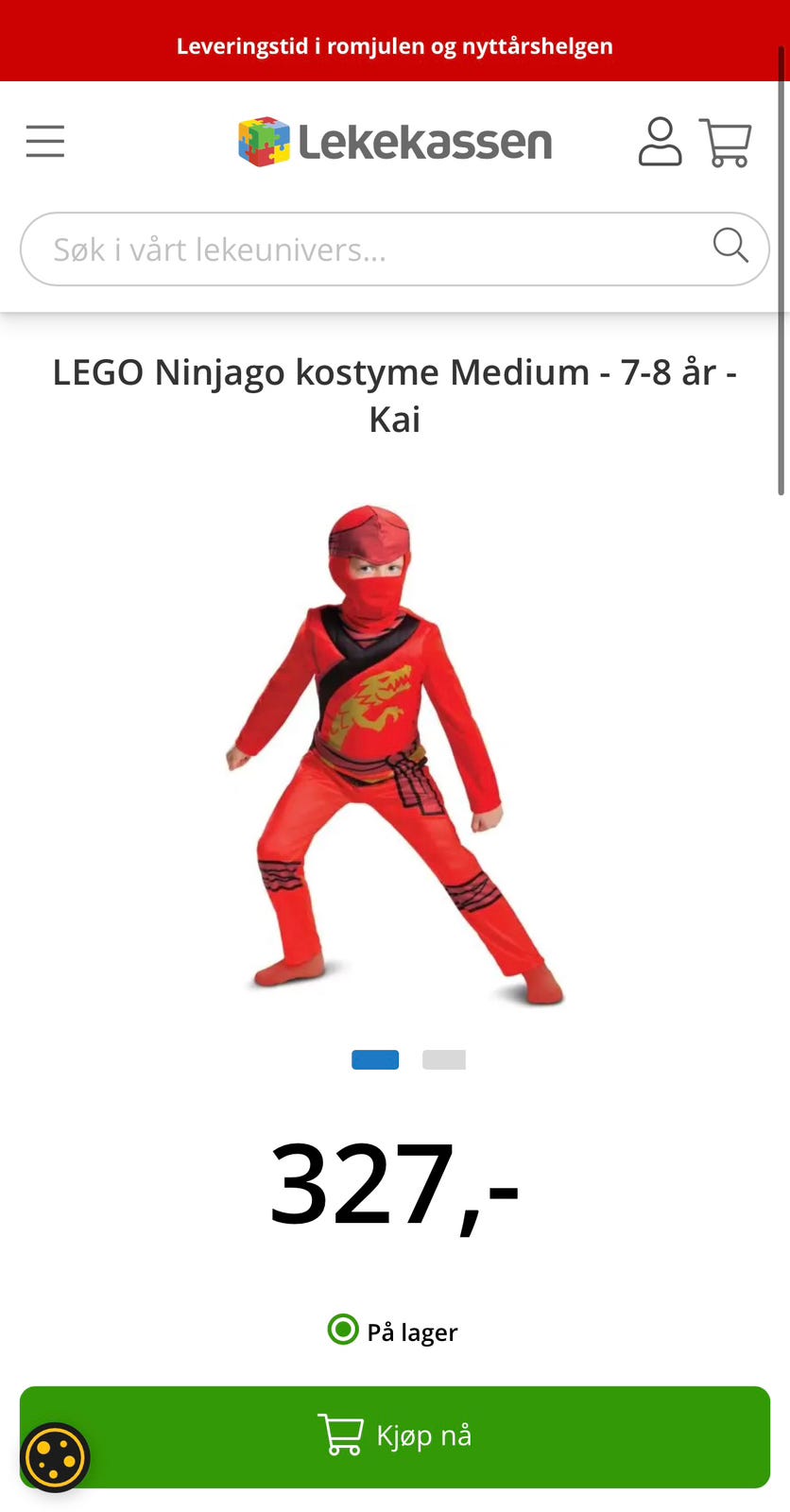Open the user account icon

(660, 142)
